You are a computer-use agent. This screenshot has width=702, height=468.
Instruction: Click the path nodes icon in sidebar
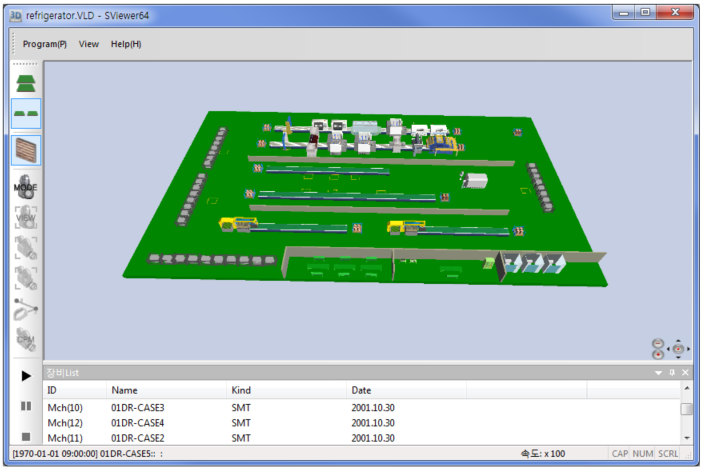pos(26,308)
